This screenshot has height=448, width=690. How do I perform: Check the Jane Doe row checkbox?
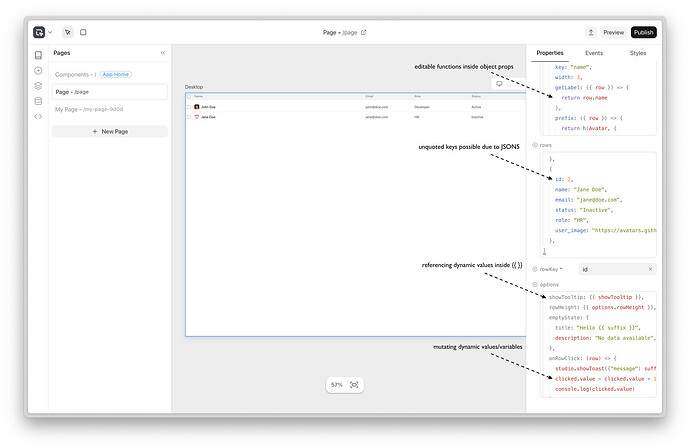click(189, 117)
